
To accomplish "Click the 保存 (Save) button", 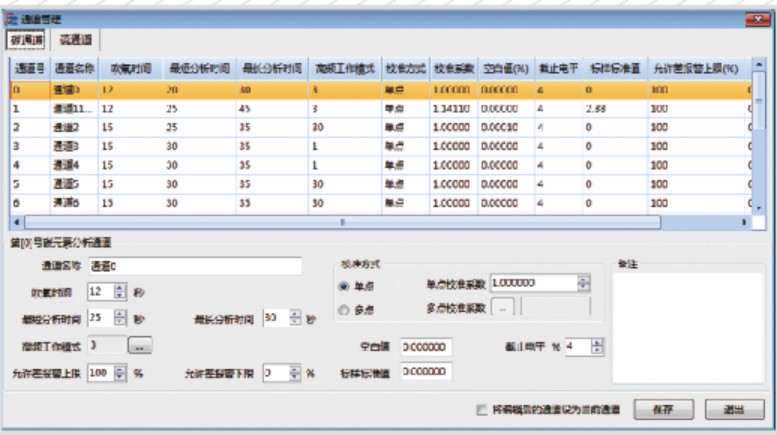I will click(x=664, y=410).
